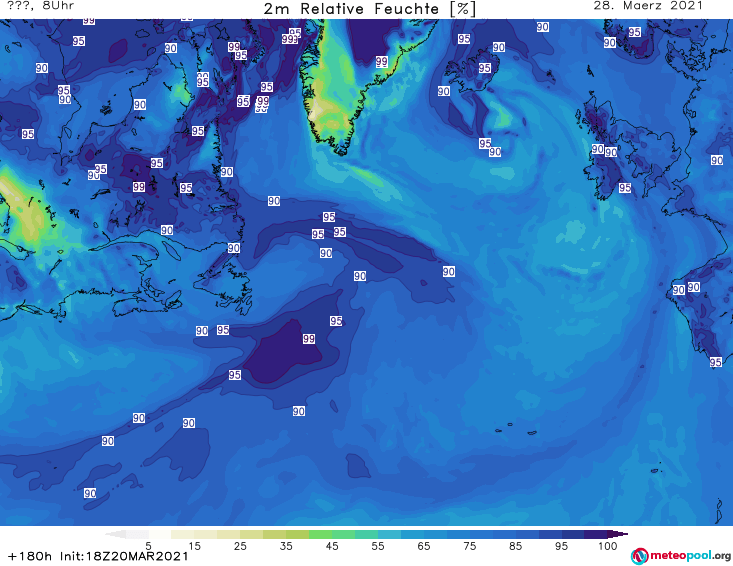Image resolution: width=733 pixels, height=566 pixels.
Task: Click the '35' label on the color scale
Action: (x=286, y=546)
